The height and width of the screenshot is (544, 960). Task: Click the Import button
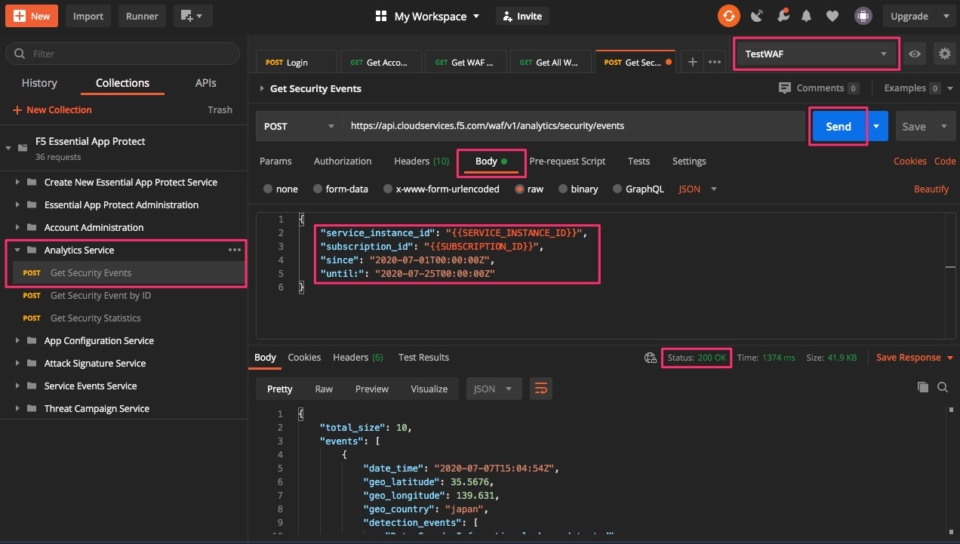point(88,16)
